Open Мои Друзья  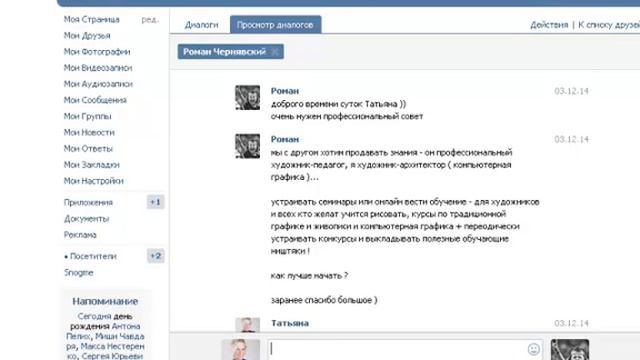[x=87, y=36]
